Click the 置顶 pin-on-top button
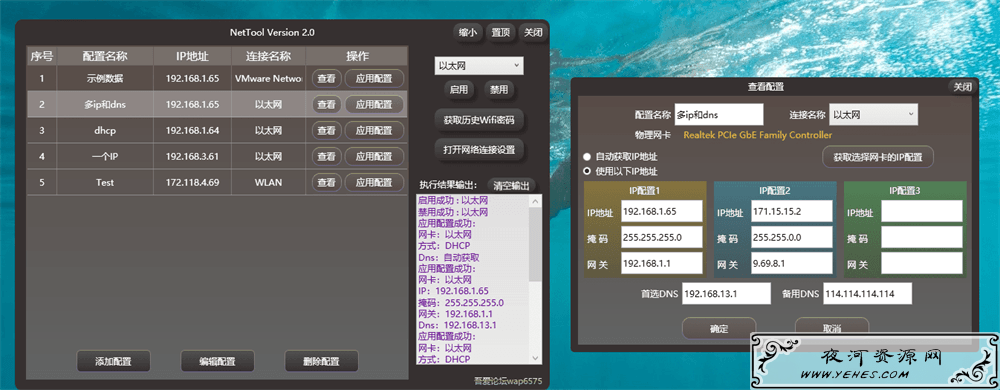 (501, 33)
